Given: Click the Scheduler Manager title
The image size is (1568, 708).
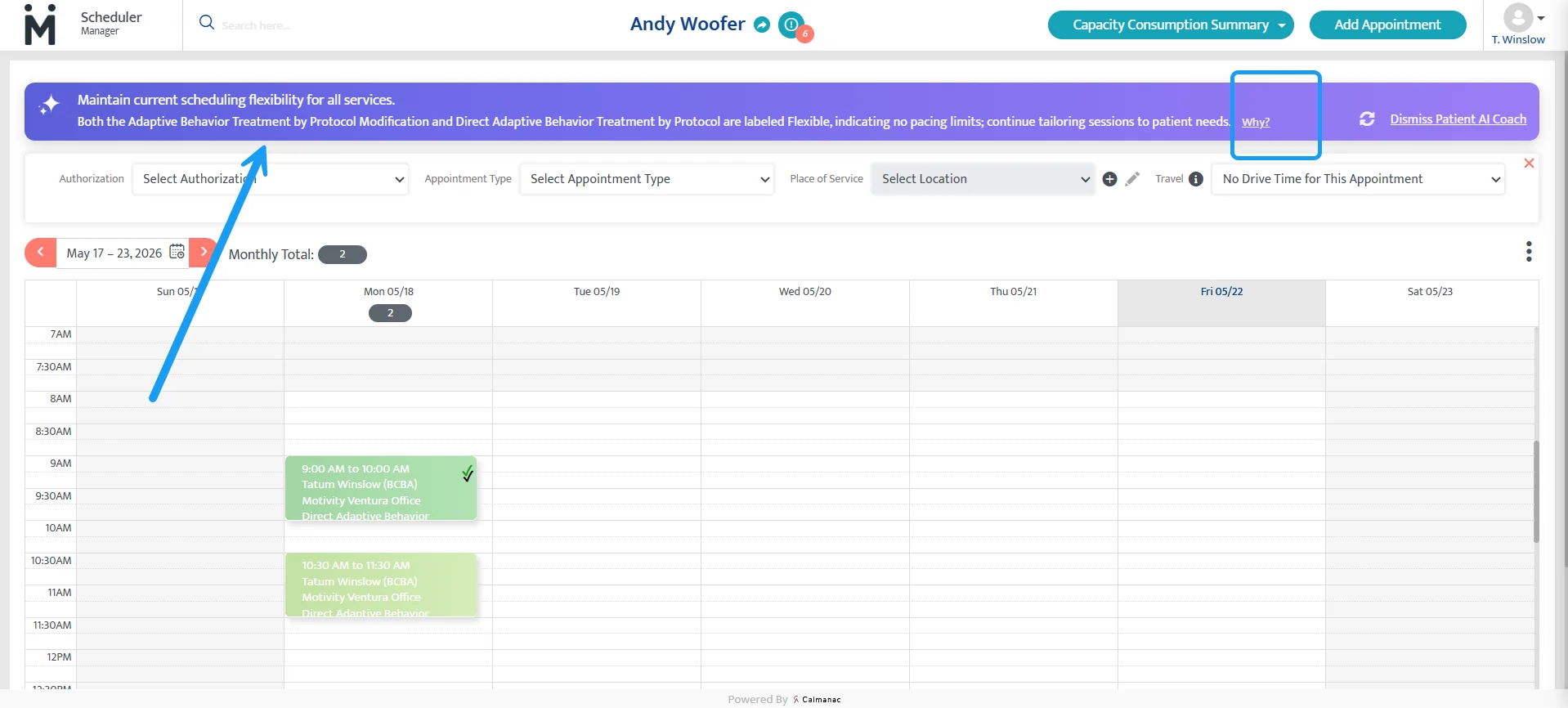Looking at the screenshot, I should [x=111, y=23].
